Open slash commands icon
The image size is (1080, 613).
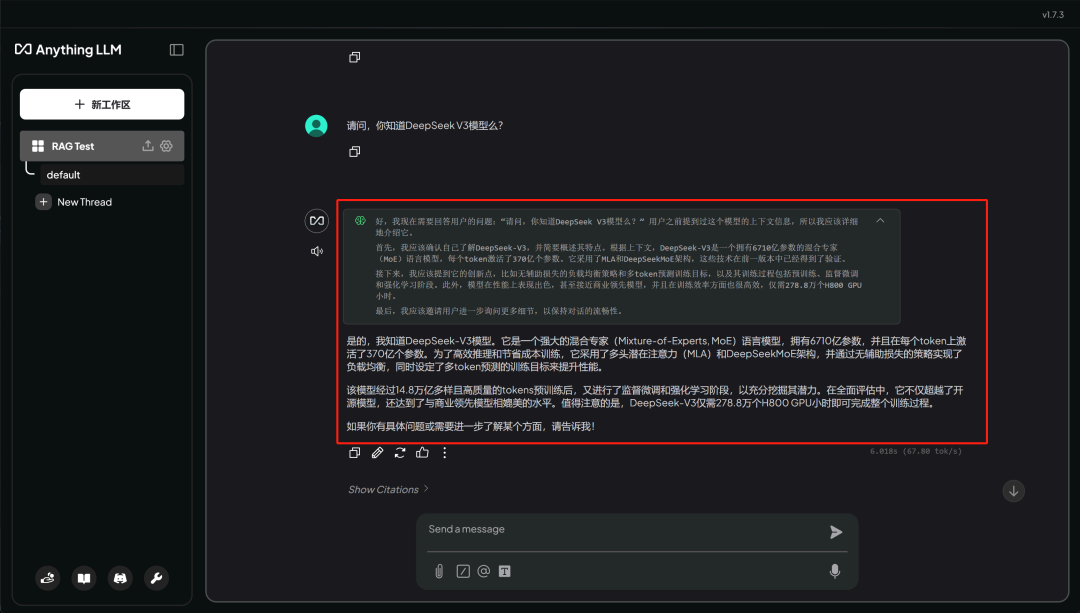point(463,571)
